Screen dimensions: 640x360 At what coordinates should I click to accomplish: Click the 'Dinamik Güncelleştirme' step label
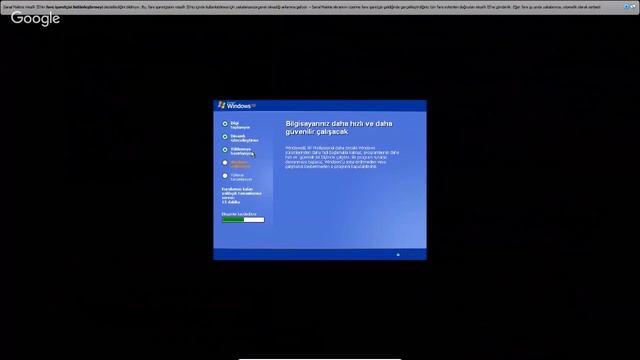click(x=244, y=138)
